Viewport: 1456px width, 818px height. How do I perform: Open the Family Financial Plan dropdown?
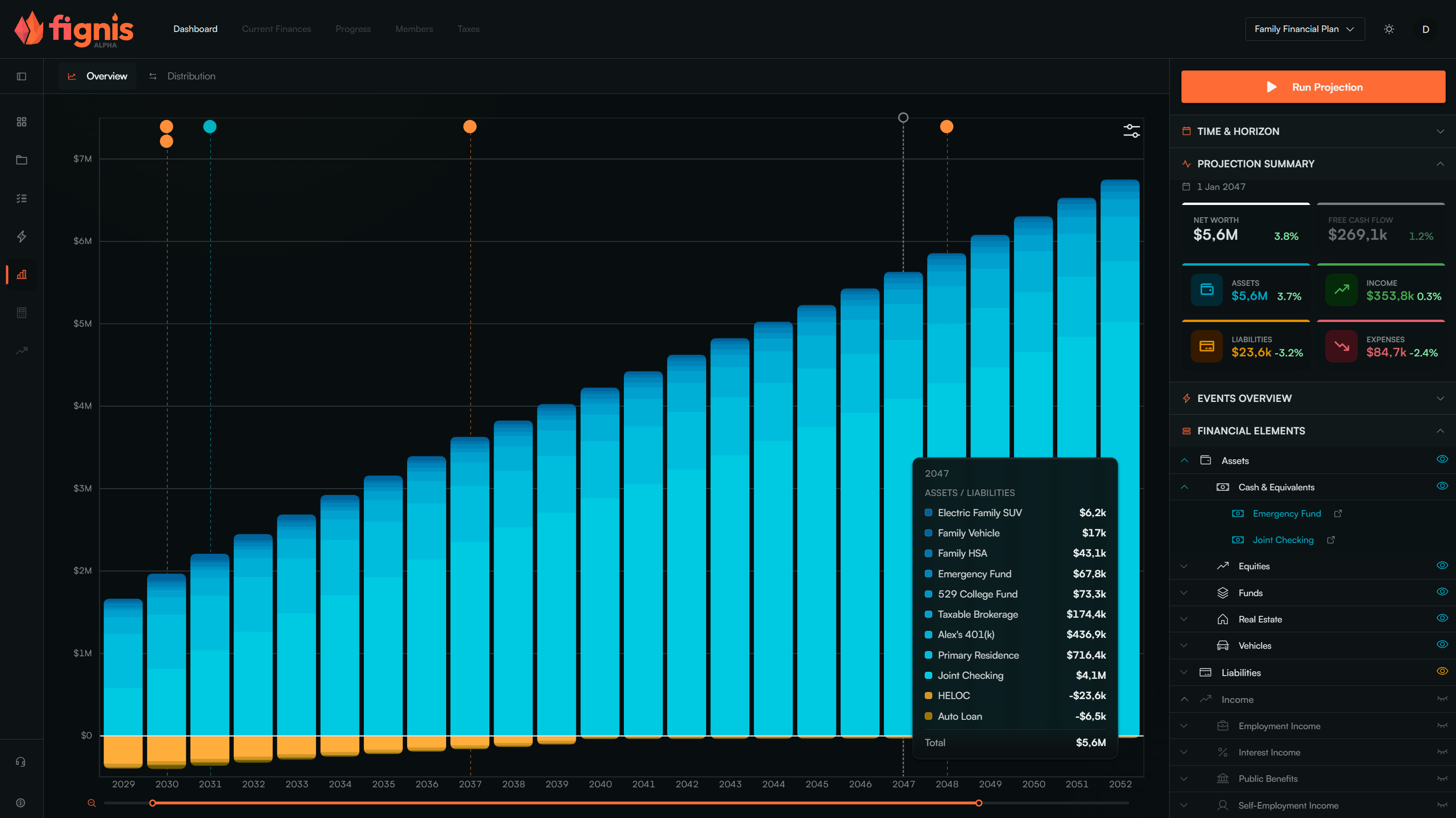click(x=1305, y=29)
